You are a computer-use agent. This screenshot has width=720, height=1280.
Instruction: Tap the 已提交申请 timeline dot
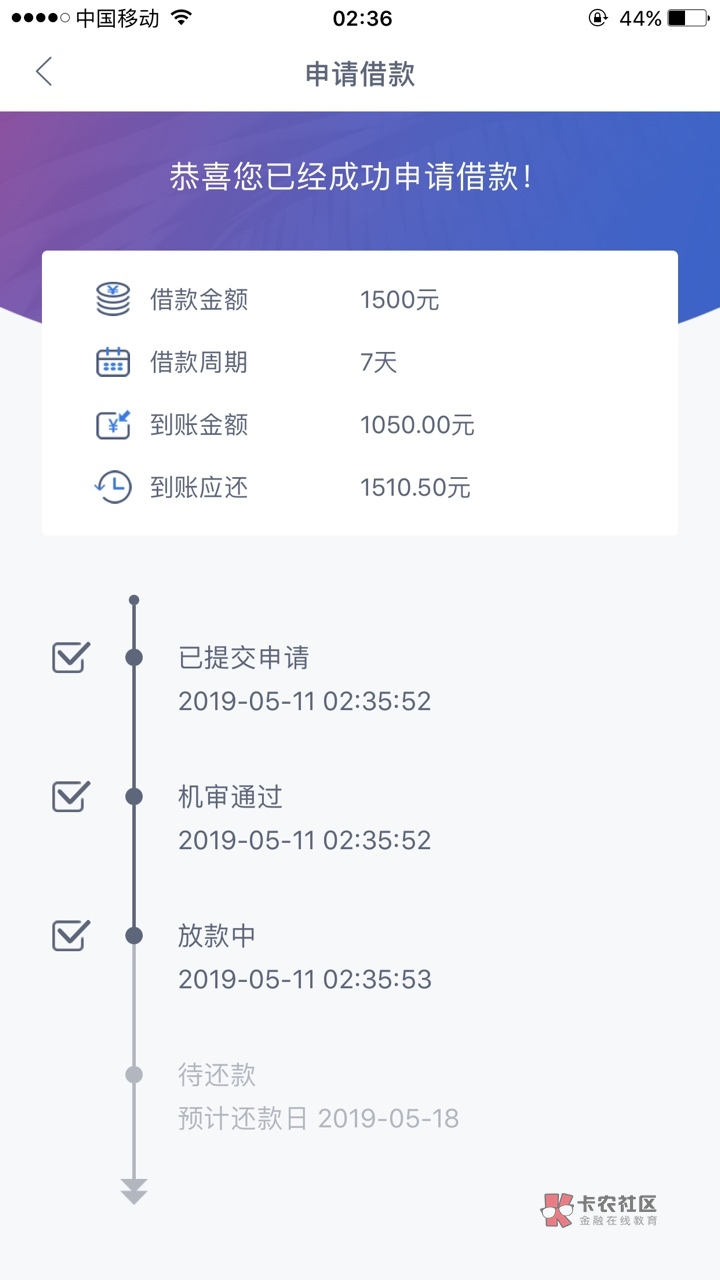134,657
